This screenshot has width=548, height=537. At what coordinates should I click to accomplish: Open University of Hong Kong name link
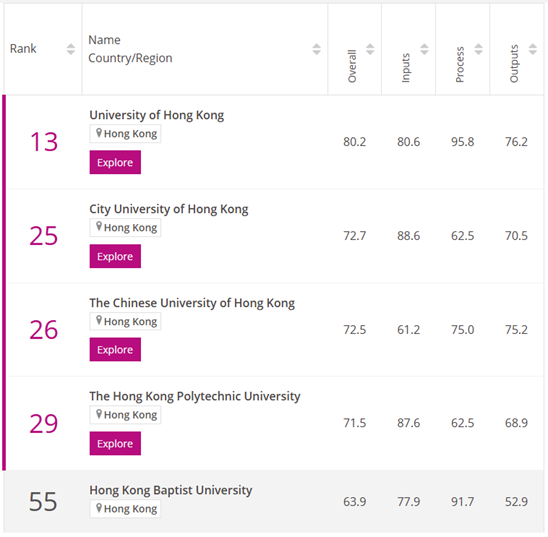click(157, 115)
